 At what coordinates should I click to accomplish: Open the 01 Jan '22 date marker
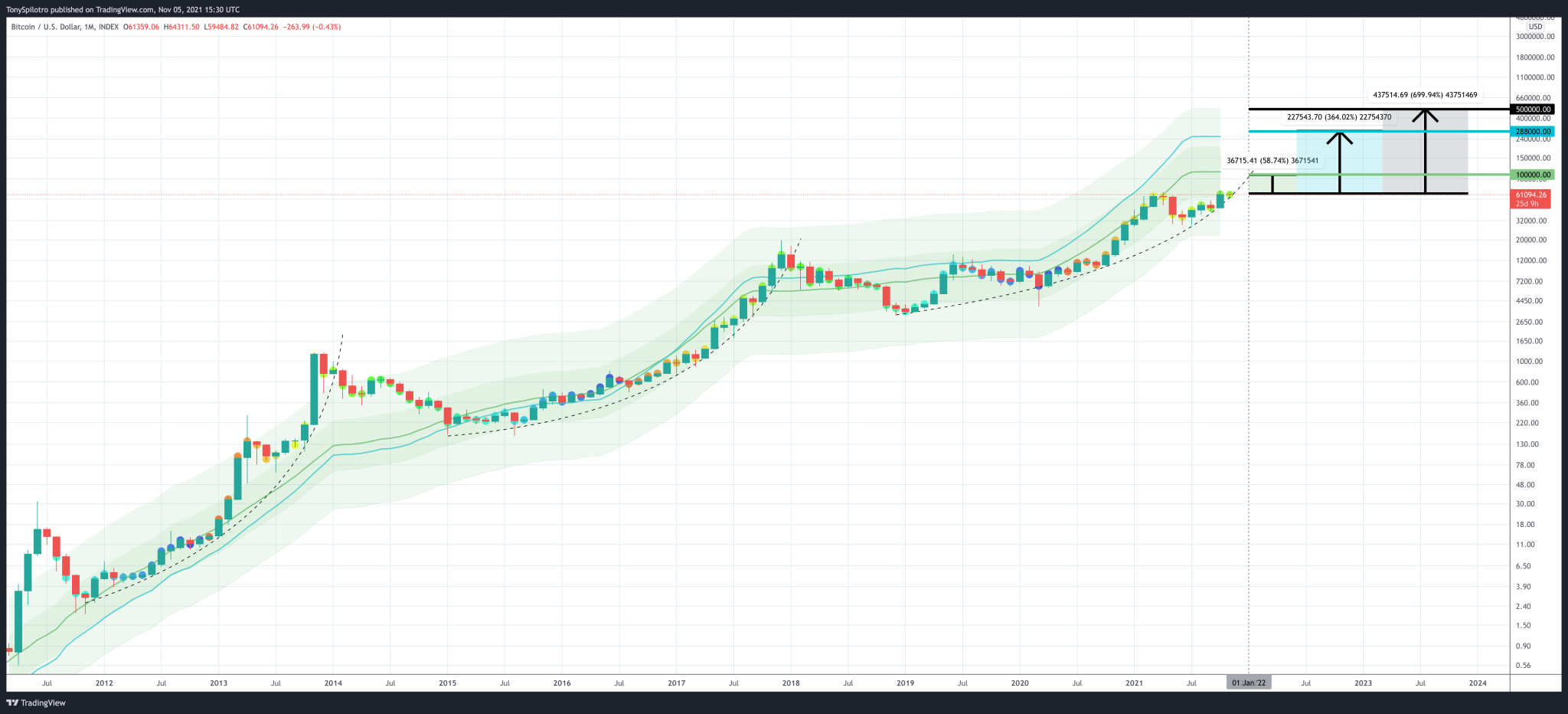pyautogui.click(x=1250, y=682)
